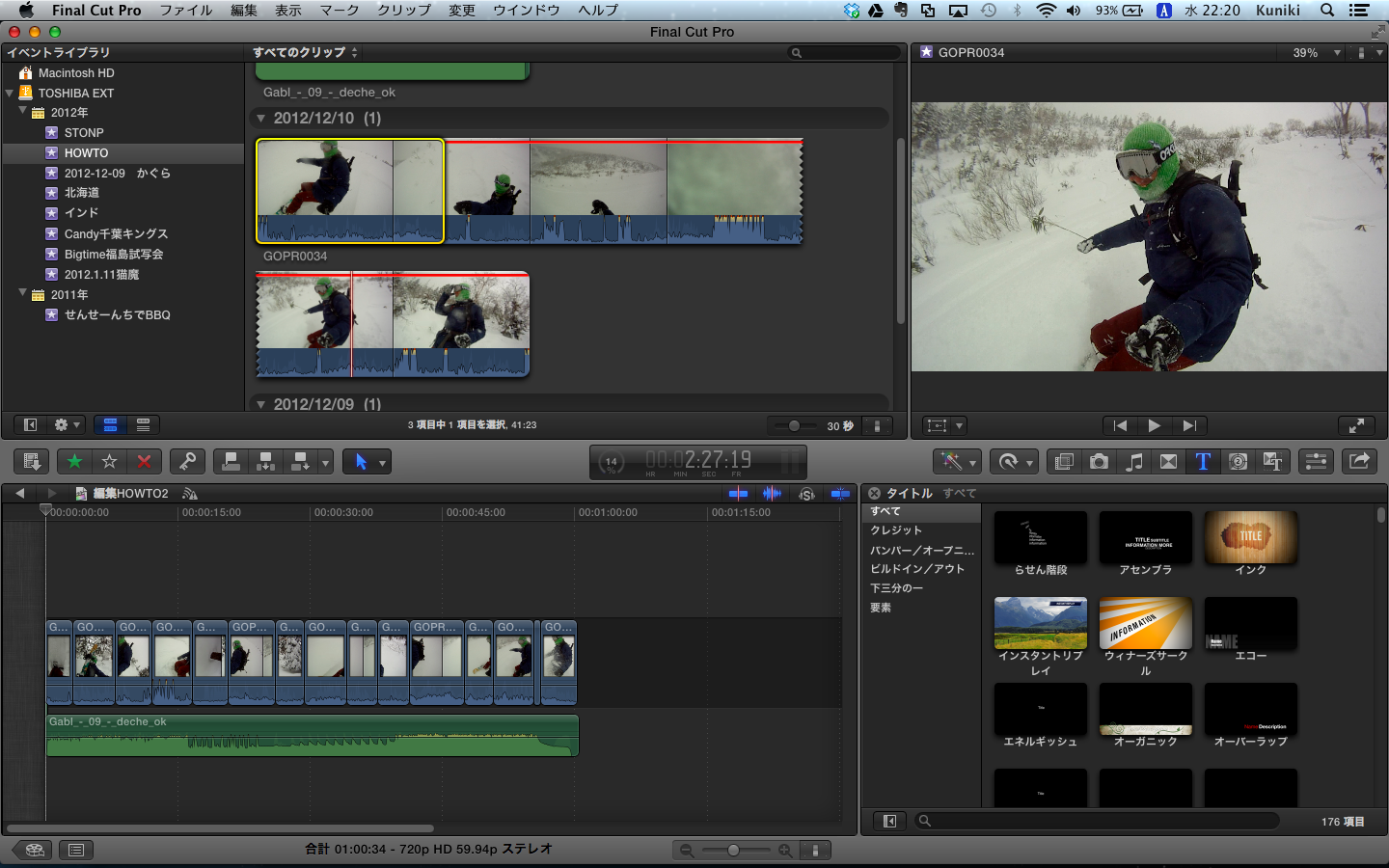Image resolution: width=1389 pixels, height=868 pixels.
Task: Toggle timeline snapping
Action: pyautogui.click(x=840, y=493)
